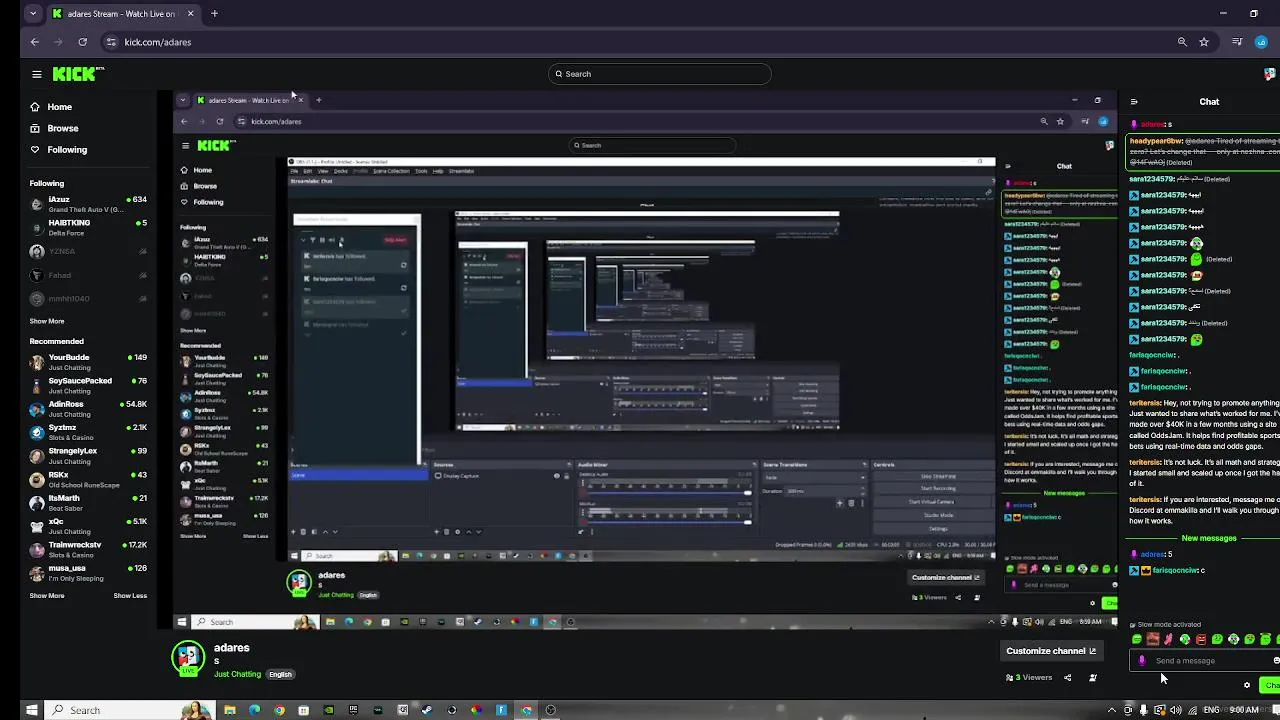The image size is (1280, 720).
Task: Open the emoji picker in the message box
Action: point(1275,660)
